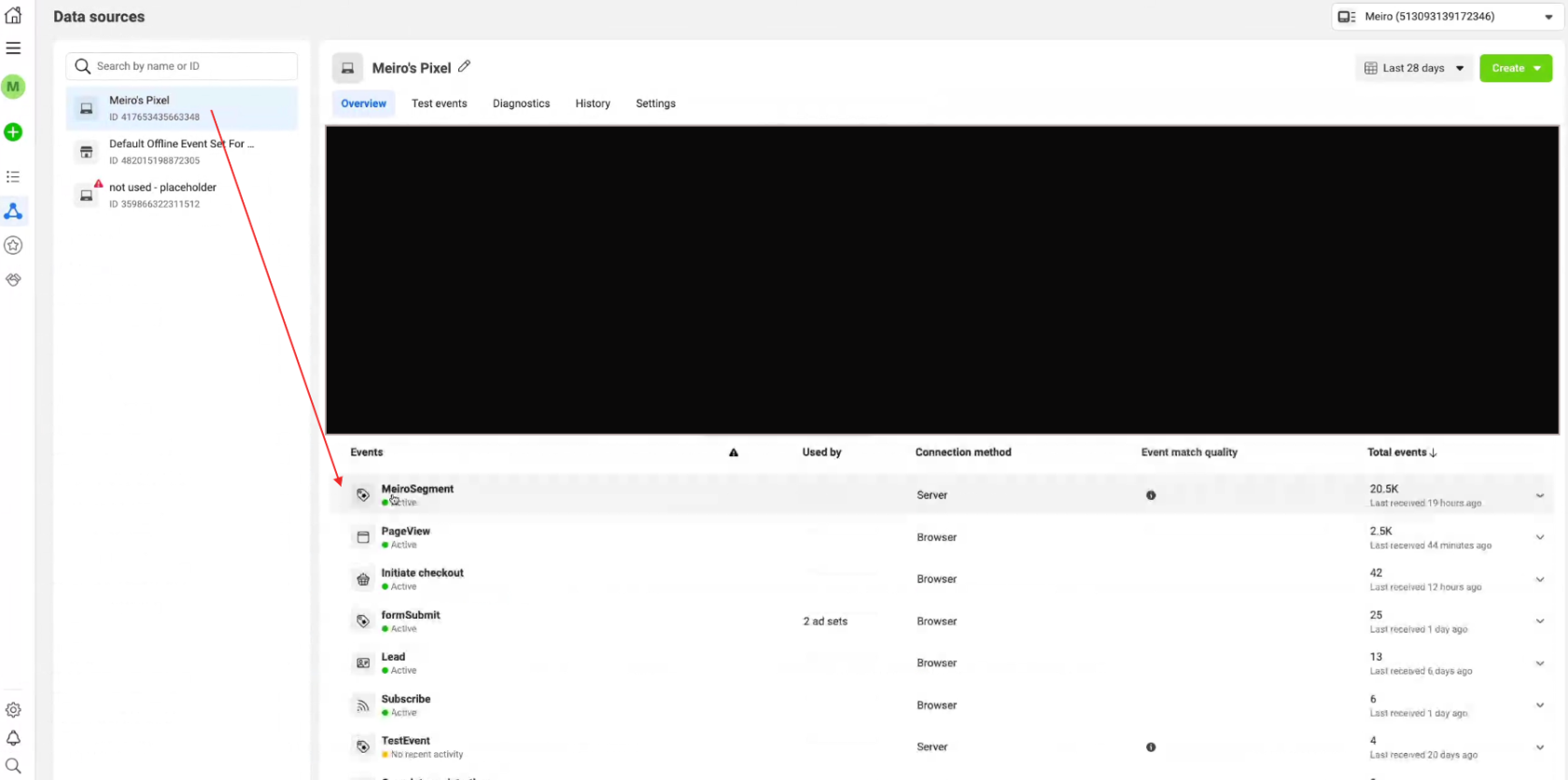The width and height of the screenshot is (1568, 780).
Task: Select Default Offline Event Set data source
Action: click(182, 151)
